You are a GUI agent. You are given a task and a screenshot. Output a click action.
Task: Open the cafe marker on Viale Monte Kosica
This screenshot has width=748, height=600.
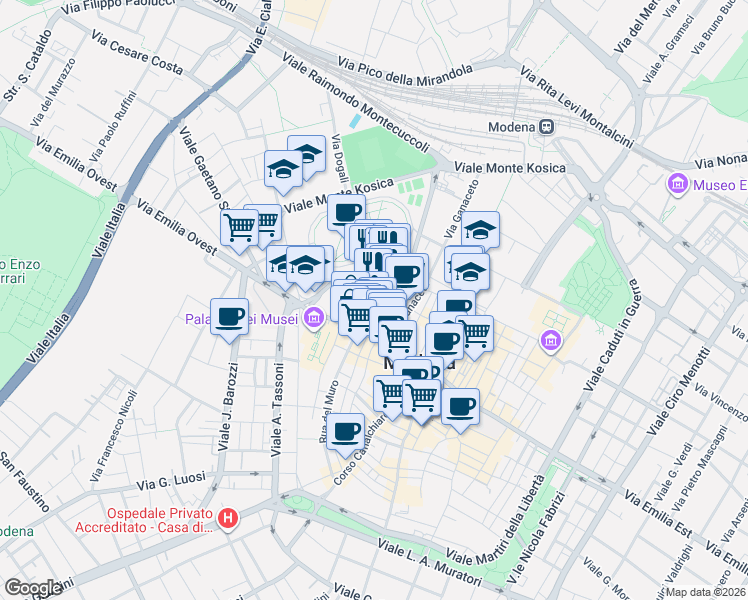coord(346,213)
